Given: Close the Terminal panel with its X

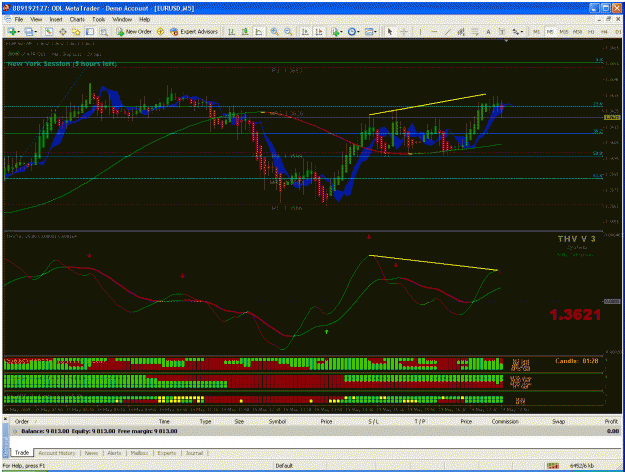Looking at the screenshot, I should point(6,419).
